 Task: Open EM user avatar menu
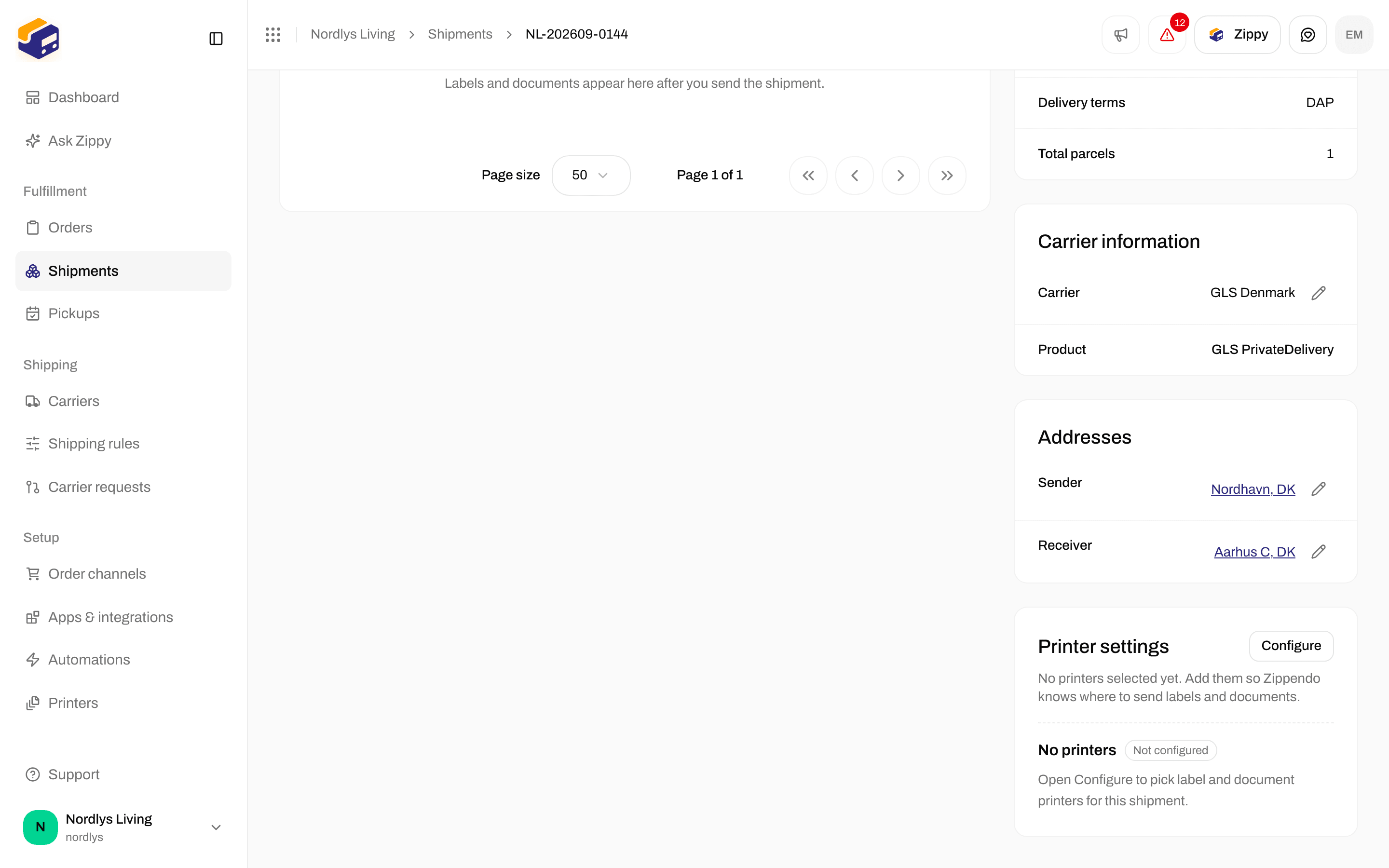click(x=1354, y=34)
